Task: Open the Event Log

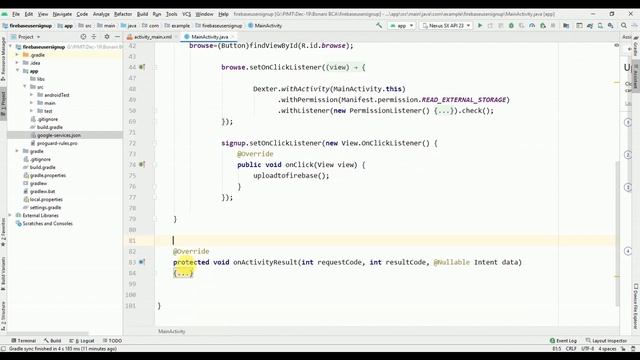Action: pyautogui.click(x=563, y=340)
